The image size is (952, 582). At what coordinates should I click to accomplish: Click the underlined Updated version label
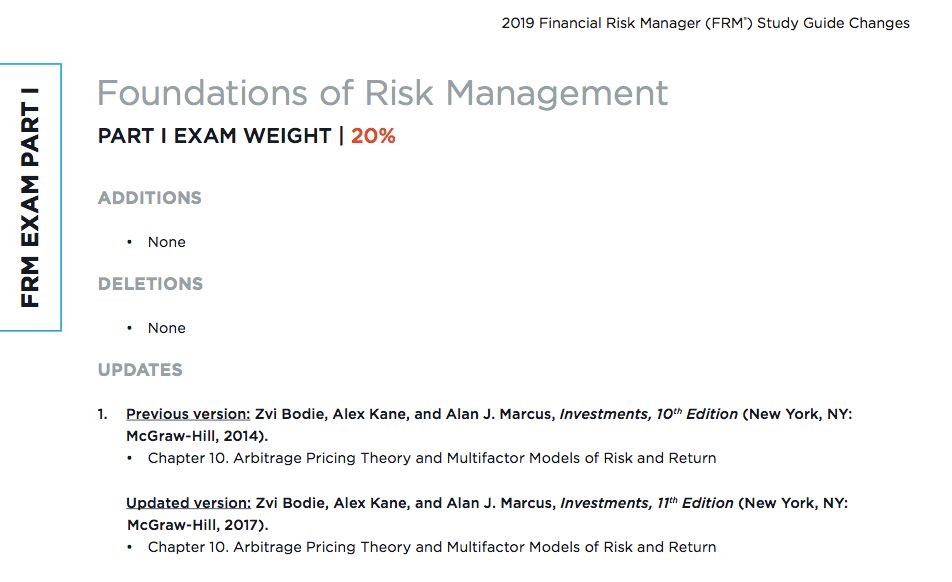pos(188,503)
